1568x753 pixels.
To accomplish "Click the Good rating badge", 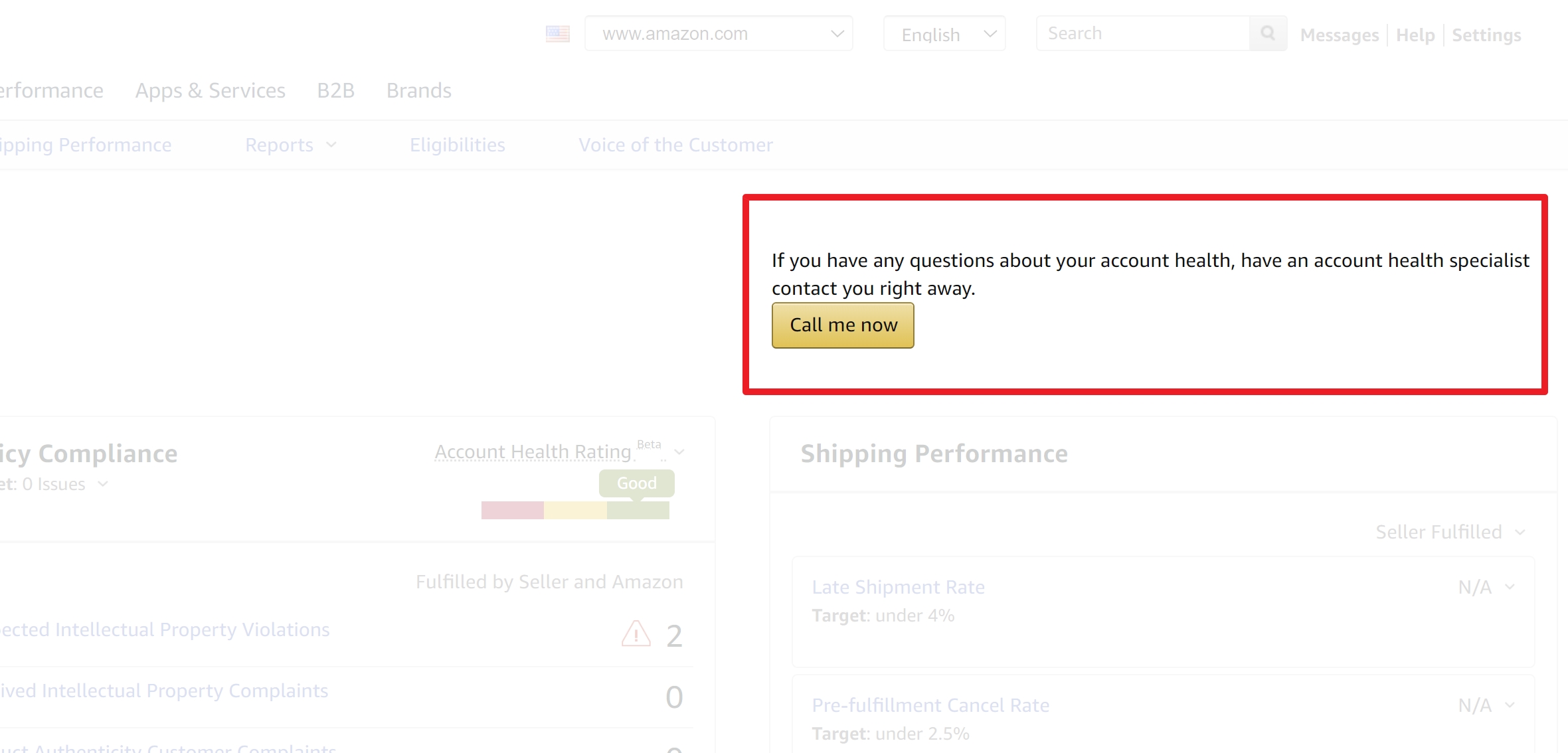I will [x=636, y=483].
